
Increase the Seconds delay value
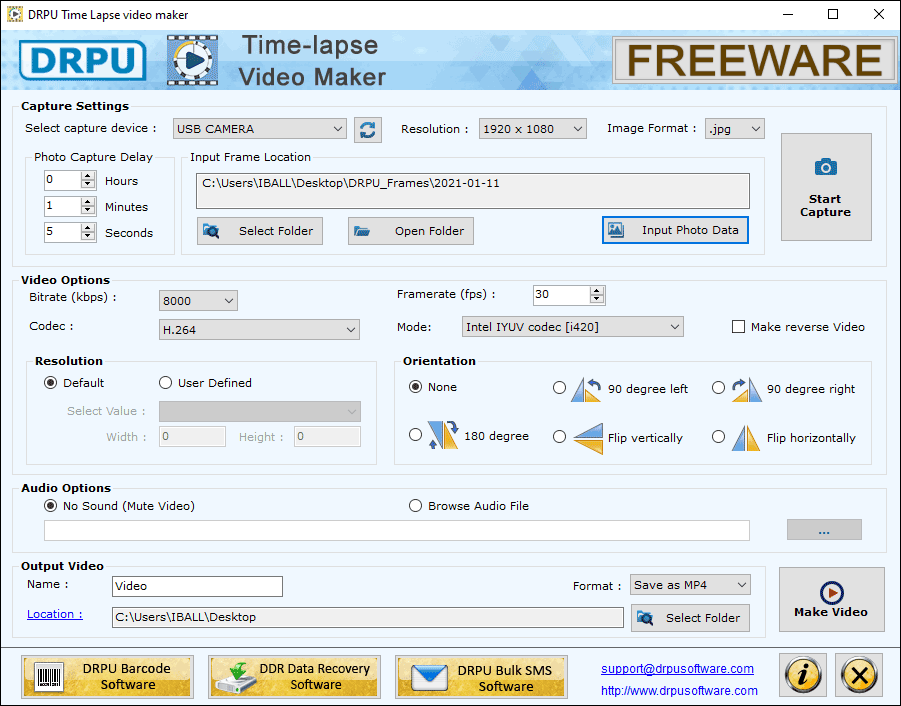coord(88,227)
